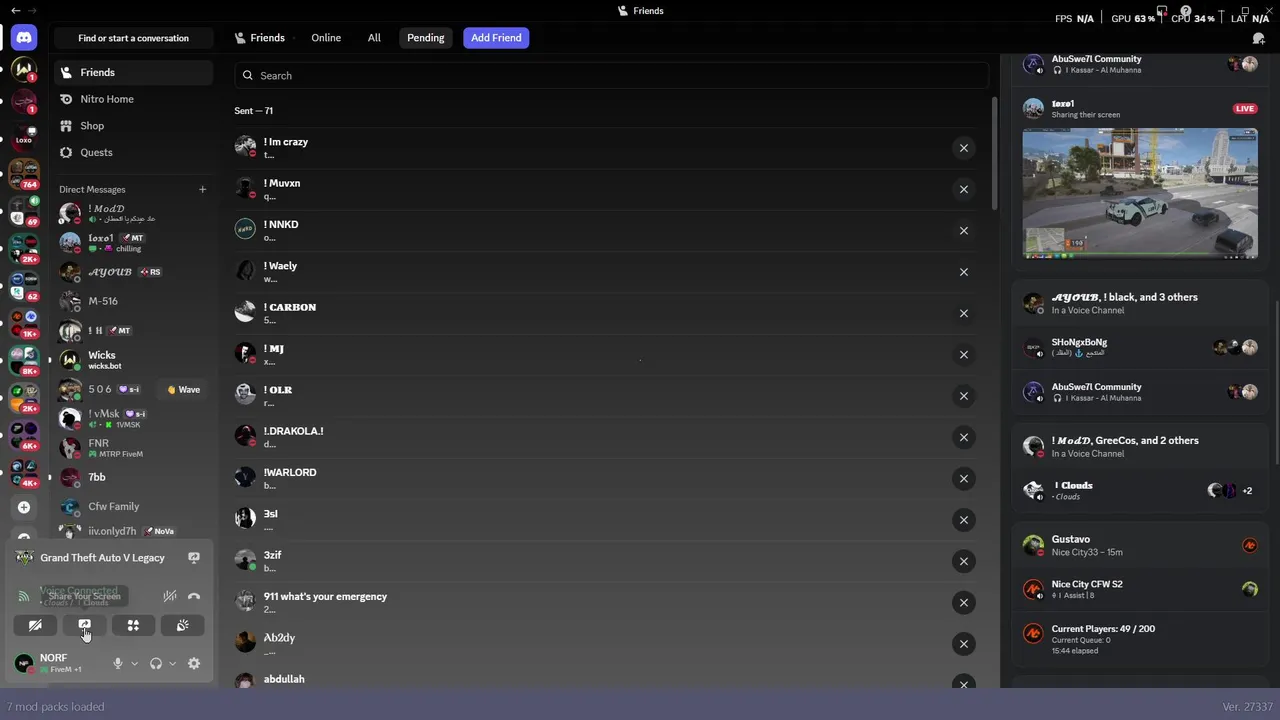Create a DM with plus icon

click(x=202, y=189)
